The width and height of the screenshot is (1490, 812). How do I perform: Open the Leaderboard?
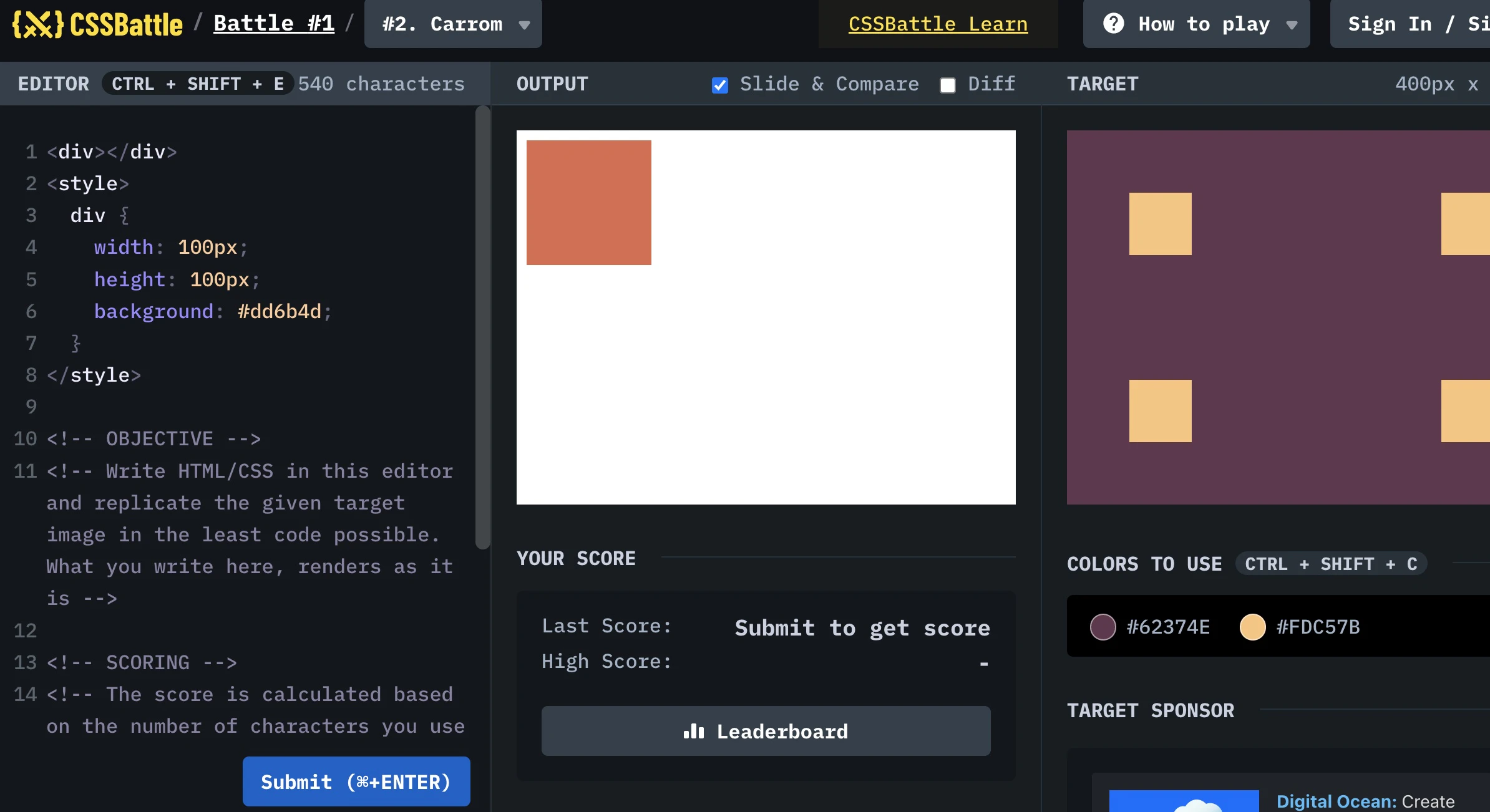point(766,731)
